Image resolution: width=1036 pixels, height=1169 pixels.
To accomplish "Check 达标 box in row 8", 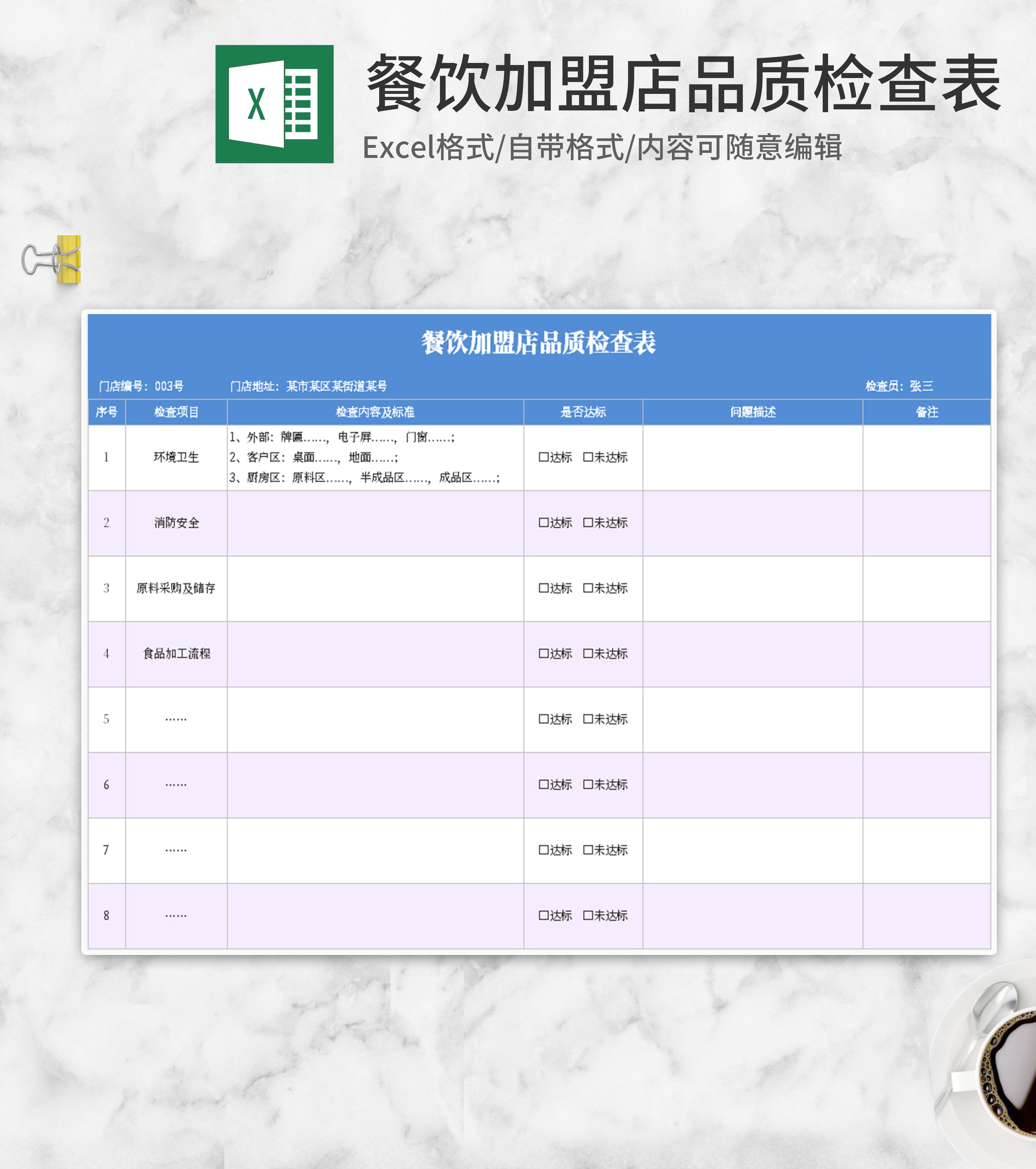I will pyautogui.click(x=544, y=916).
